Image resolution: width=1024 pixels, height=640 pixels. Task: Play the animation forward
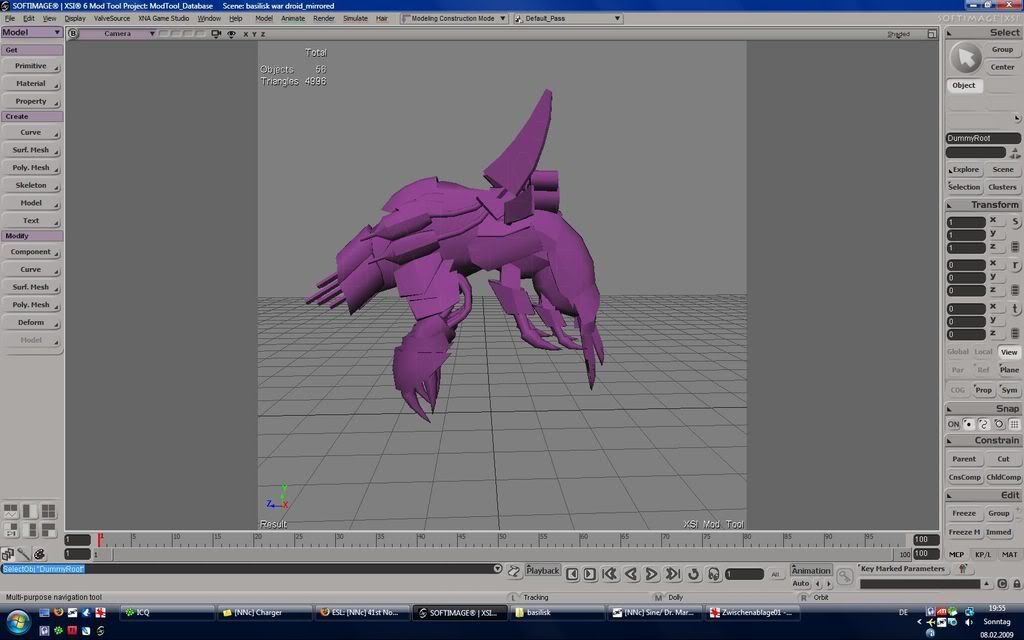pyautogui.click(x=651, y=574)
